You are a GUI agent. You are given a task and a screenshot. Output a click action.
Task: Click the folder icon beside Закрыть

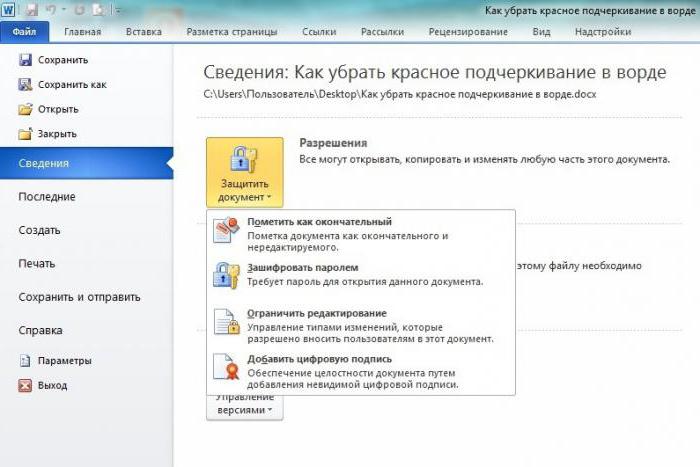(x=25, y=133)
